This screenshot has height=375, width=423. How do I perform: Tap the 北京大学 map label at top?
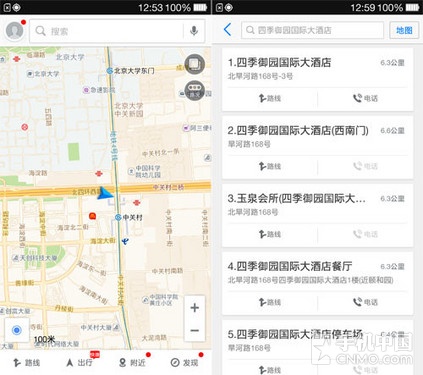click(70, 57)
